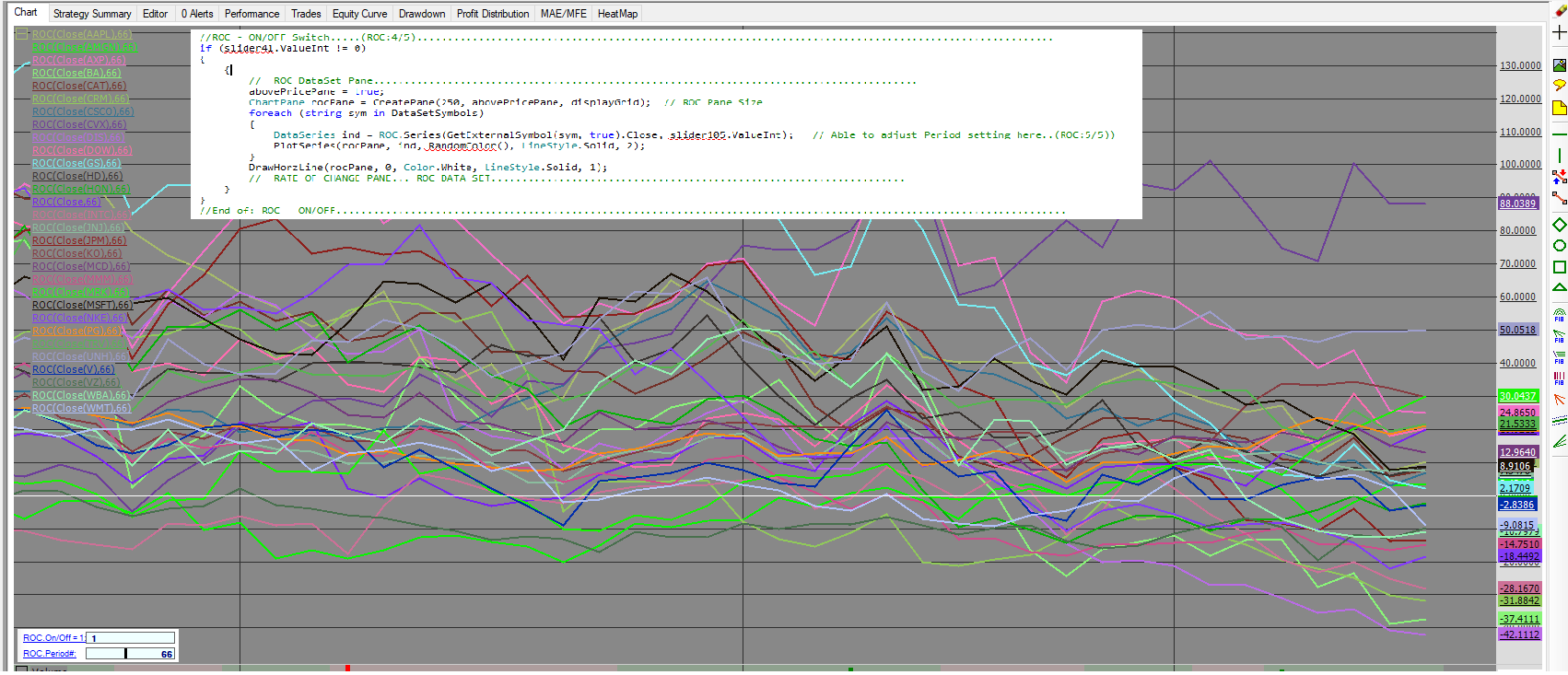Select the regression channel tool
This screenshot has height=675, width=1568.
1559,421
